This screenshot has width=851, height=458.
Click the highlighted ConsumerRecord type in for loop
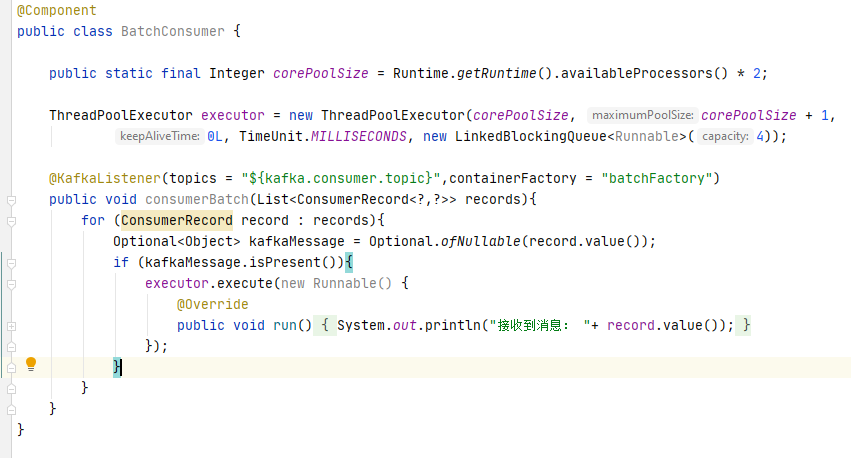[177, 221]
